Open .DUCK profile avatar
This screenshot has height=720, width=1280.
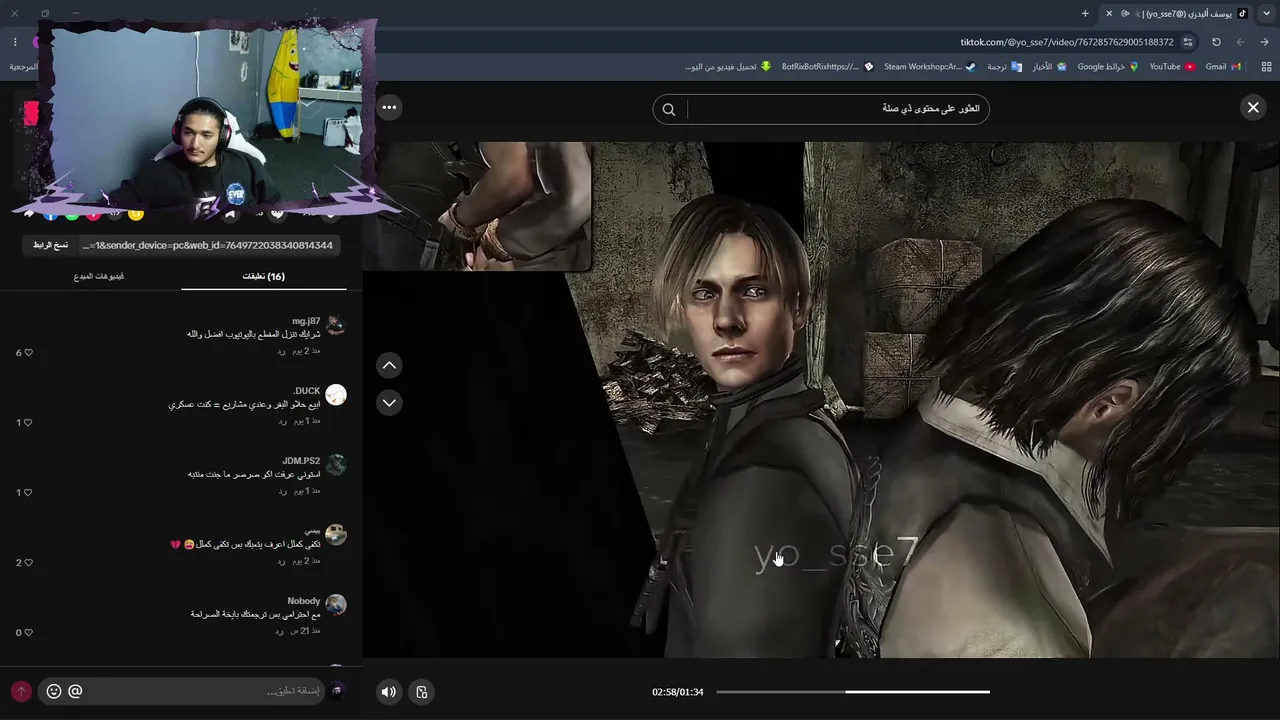pyautogui.click(x=336, y=395)
